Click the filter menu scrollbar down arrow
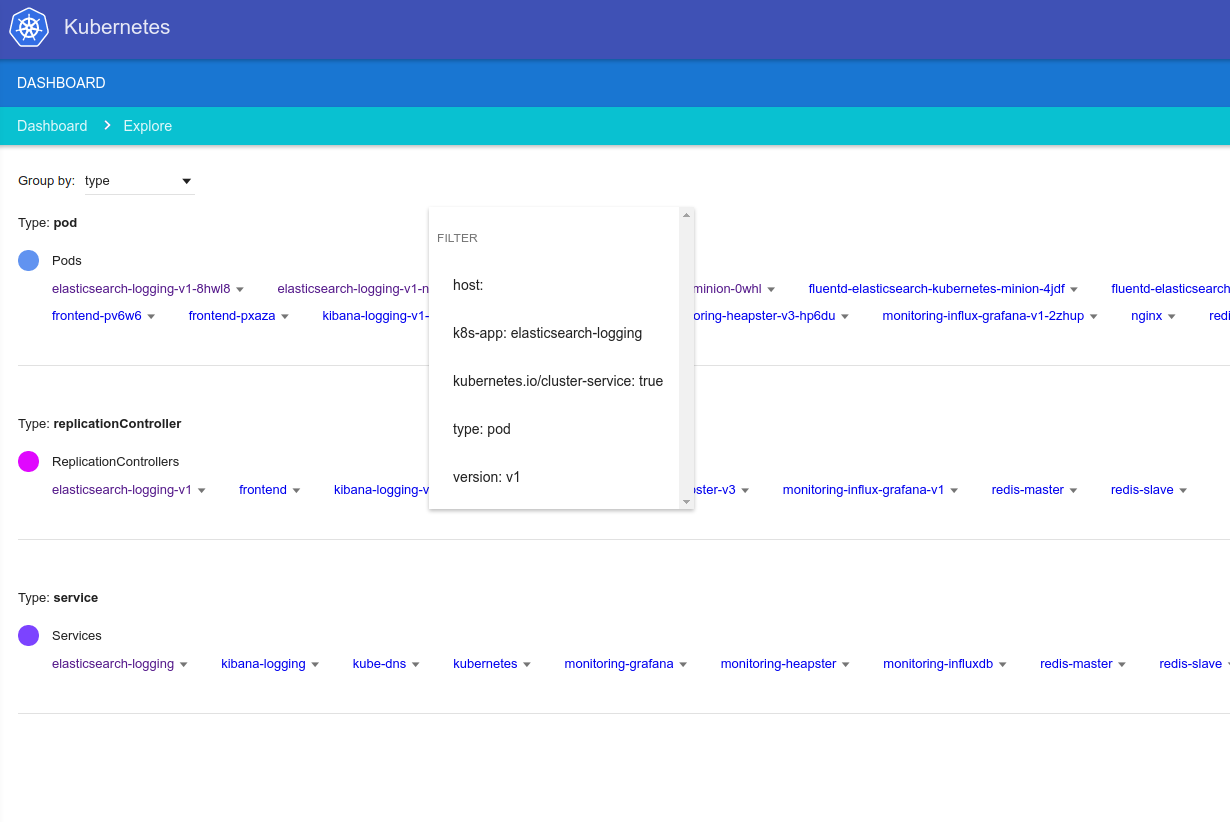Screen dimensions: 1230x822 686,502
